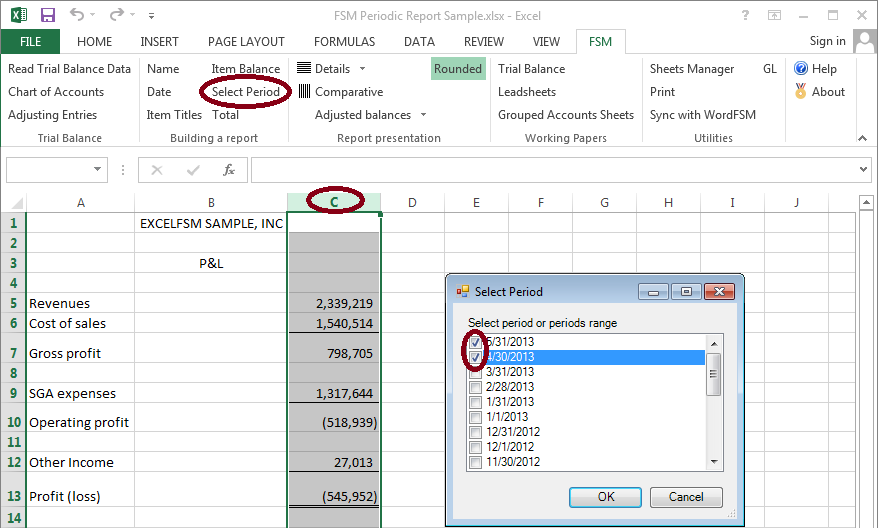Switch to the DATA ribbon tab
Image resolution: width=878 pixels, height=528 pixels.
point(419,41)
